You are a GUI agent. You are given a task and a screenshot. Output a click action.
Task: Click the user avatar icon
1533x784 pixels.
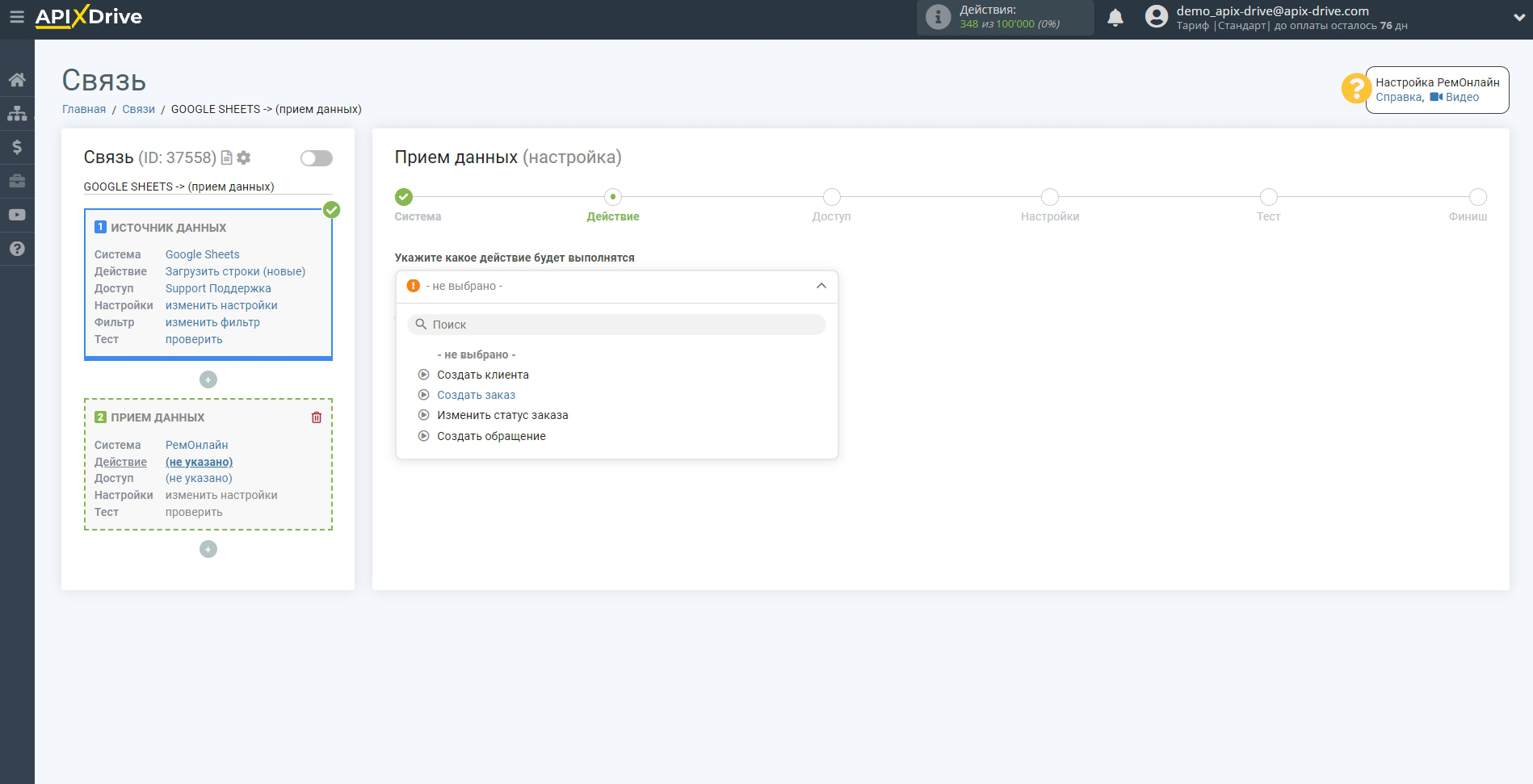coord(1157,17)
